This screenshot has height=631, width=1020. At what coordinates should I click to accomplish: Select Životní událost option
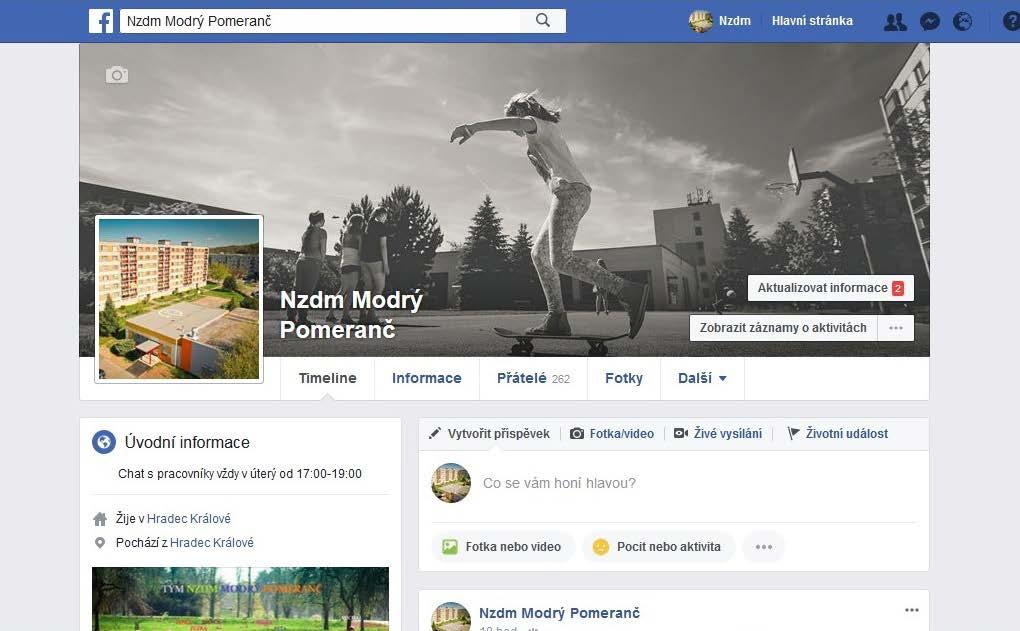(837, 433)
